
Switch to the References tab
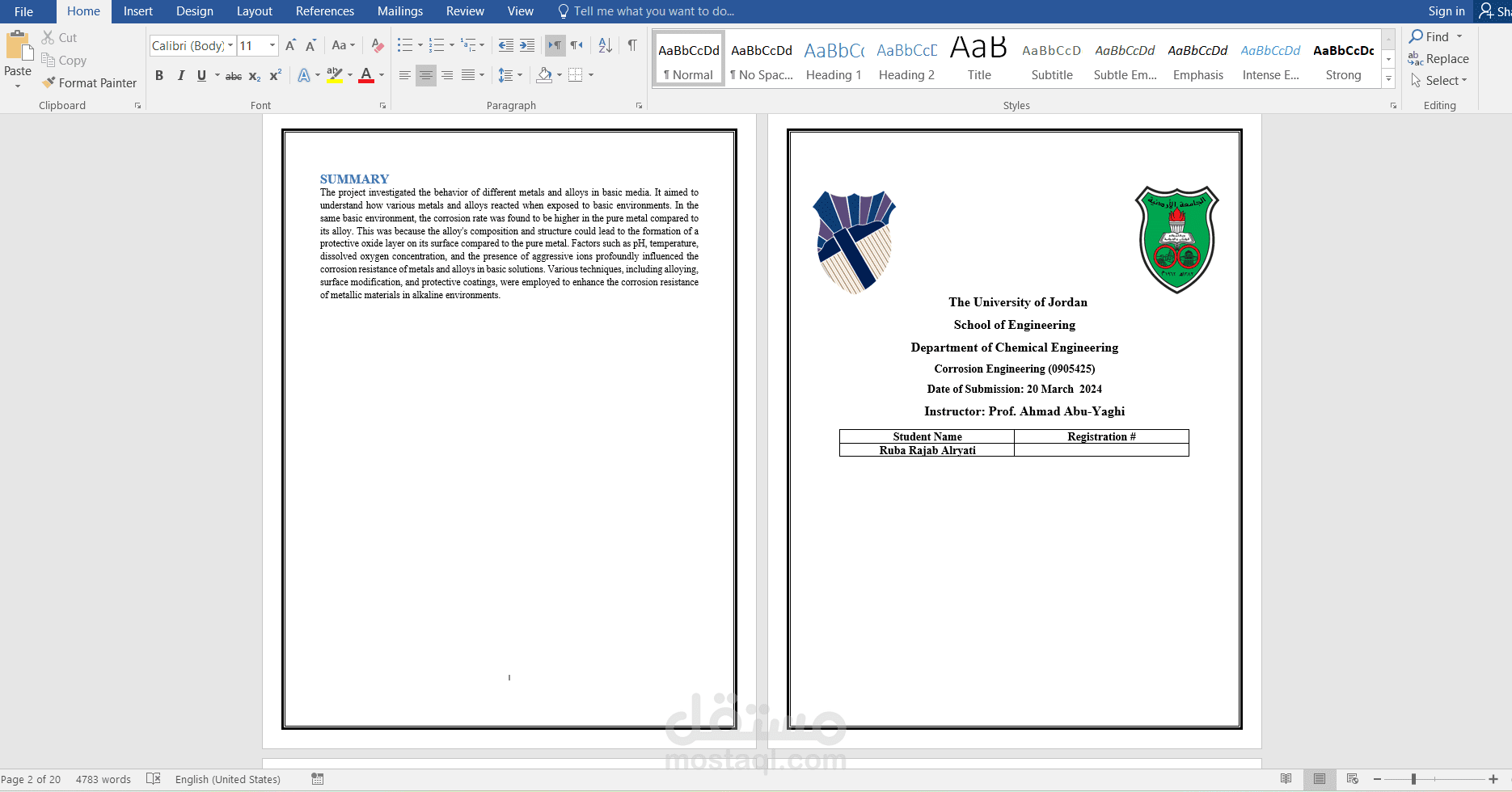point(325,11)
